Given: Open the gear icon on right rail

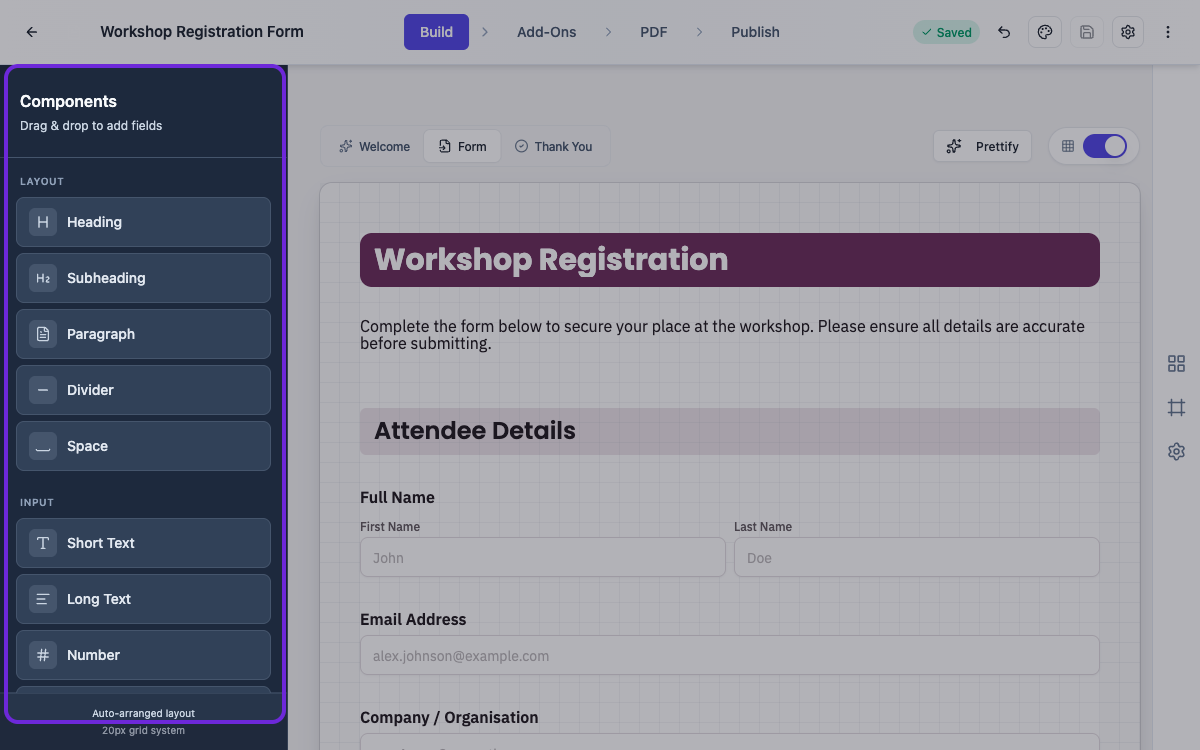Looking at the screenshot, I should click(x=1176, y=452).
